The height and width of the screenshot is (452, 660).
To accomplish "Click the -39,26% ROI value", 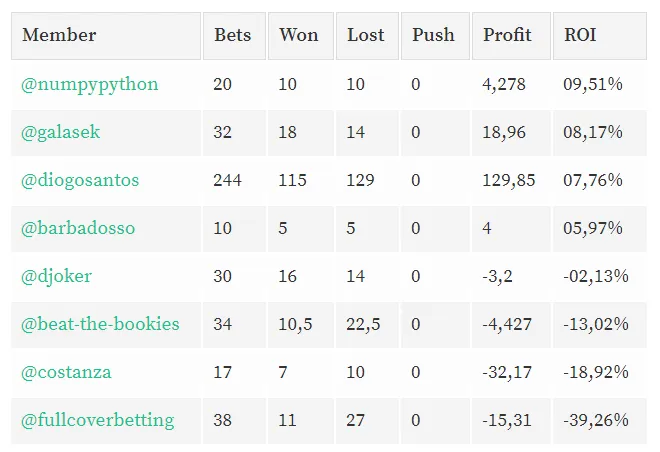I will 596,420.
